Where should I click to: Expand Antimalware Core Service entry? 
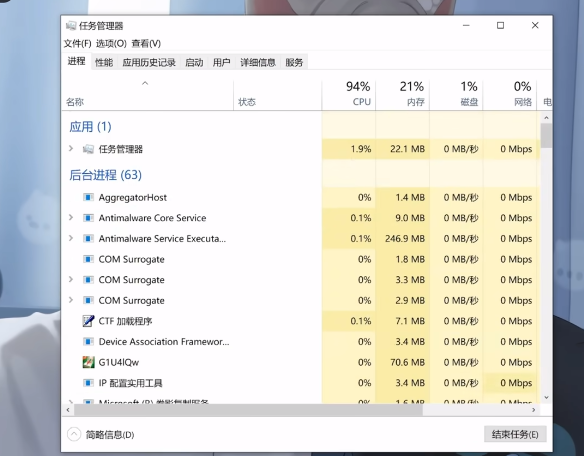71,217
